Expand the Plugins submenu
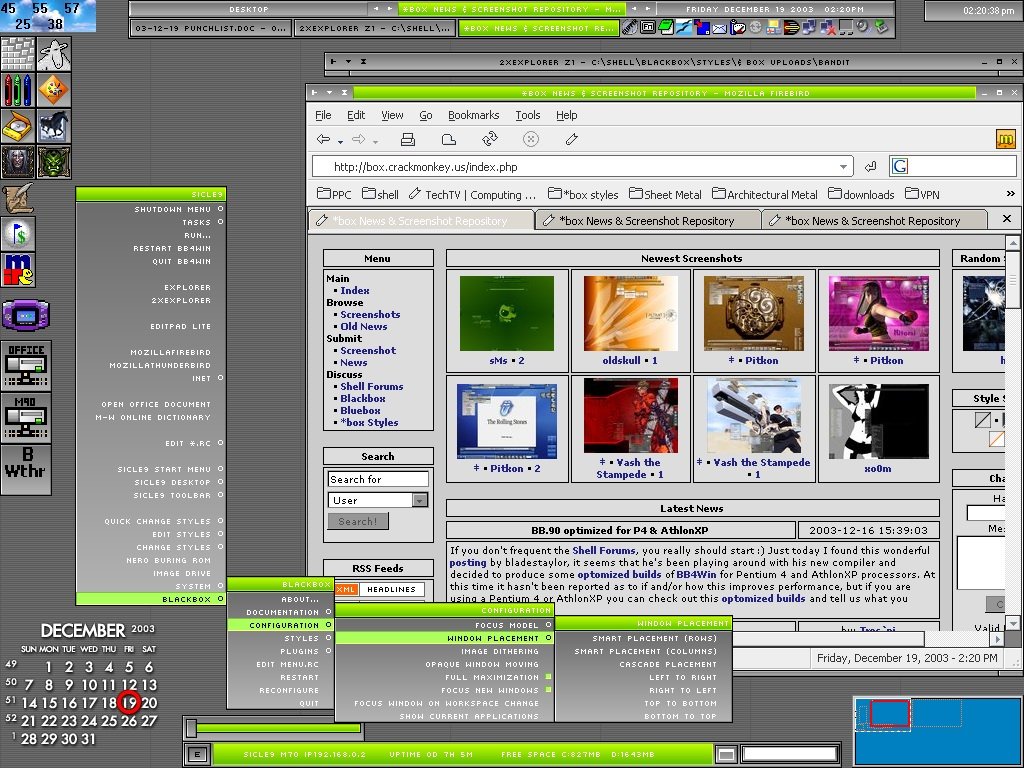This screenshot has height=768, width=1024. [x=280, y=651]
